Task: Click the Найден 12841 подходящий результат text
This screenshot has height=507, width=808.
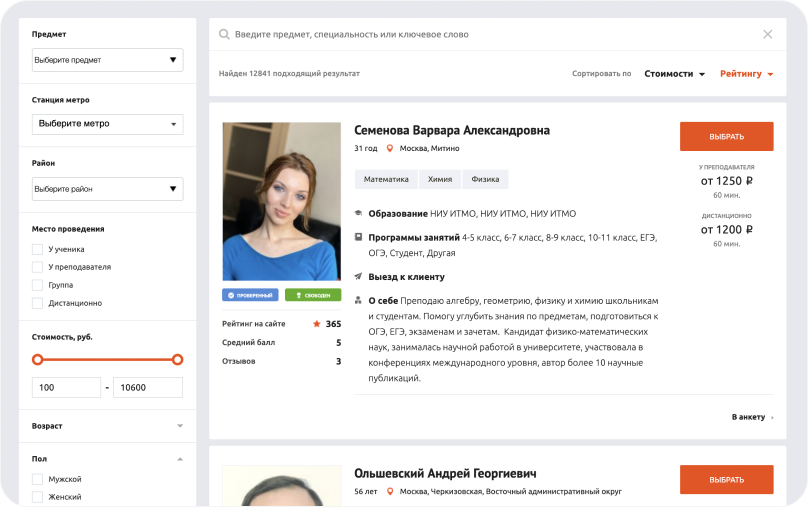Action: coord(289,74)
